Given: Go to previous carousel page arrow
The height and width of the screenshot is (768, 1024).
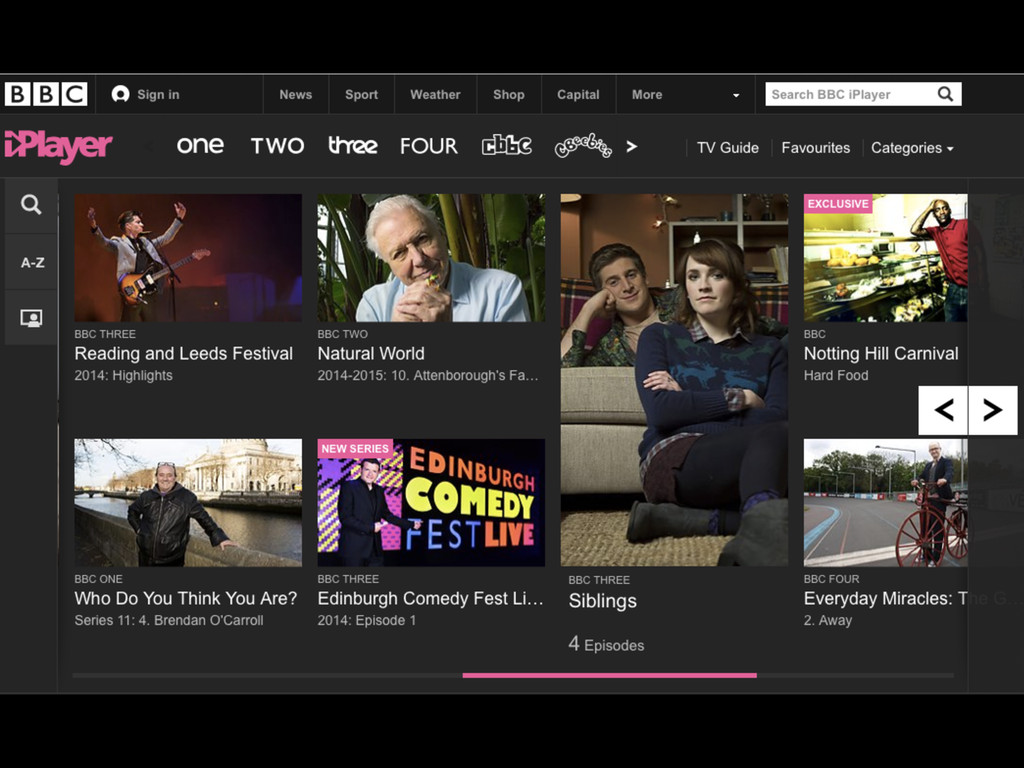Looking at the screenshot, I should 943,410.
